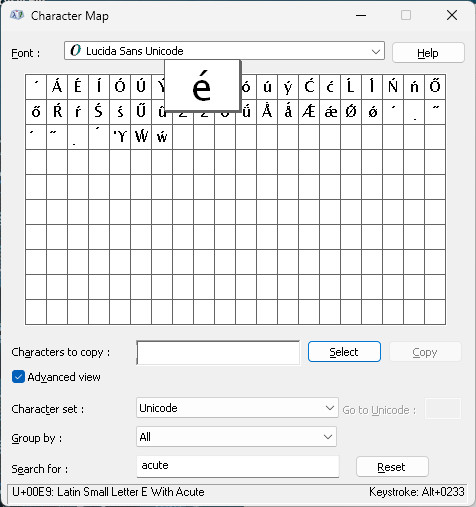This screenshot has height=507, width=476.
Task: Click the Help button
Action: [x=428, y=53]
